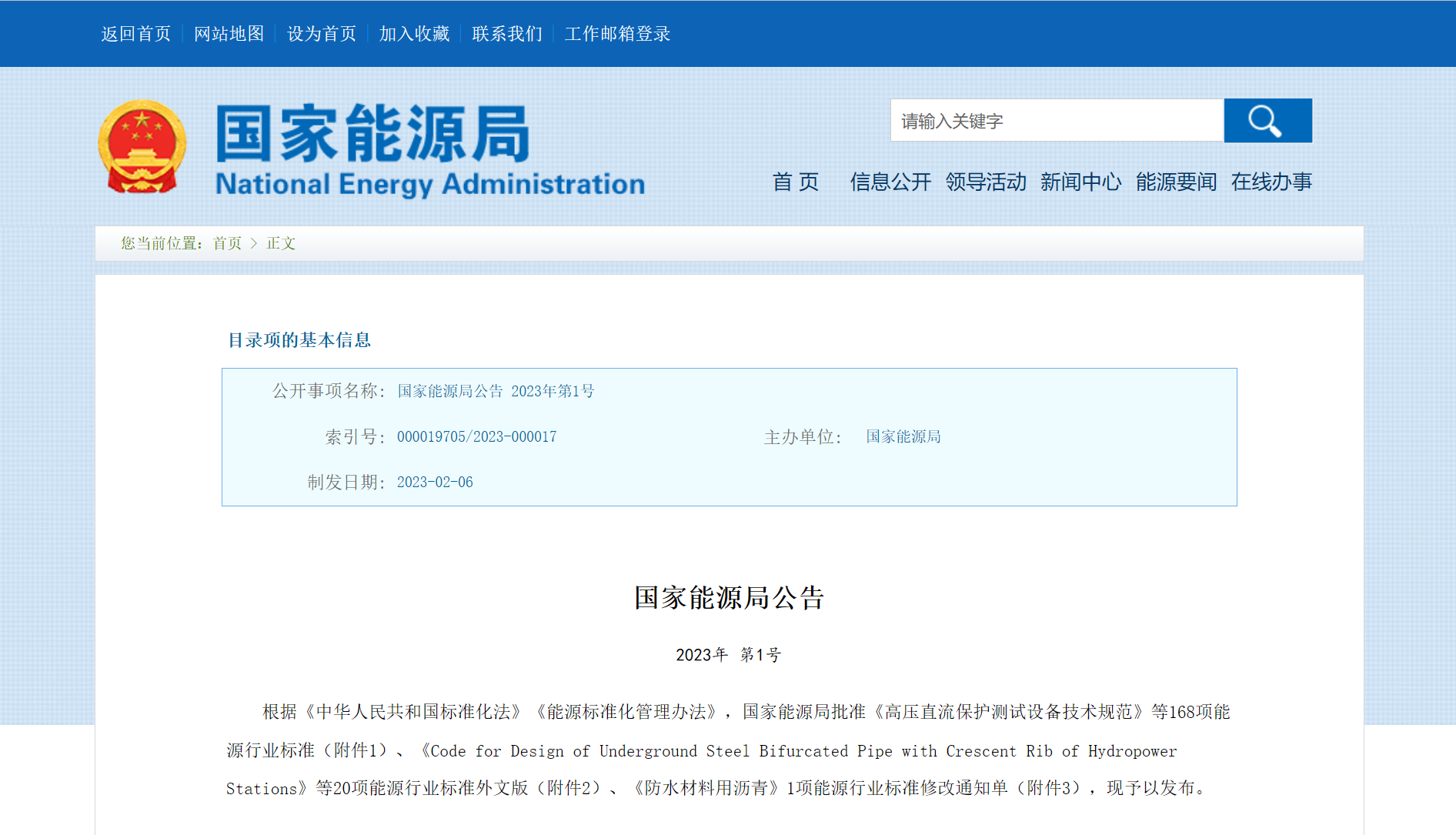
Task: Open the 信息公开 navigation menu
Action: [890, 182]
